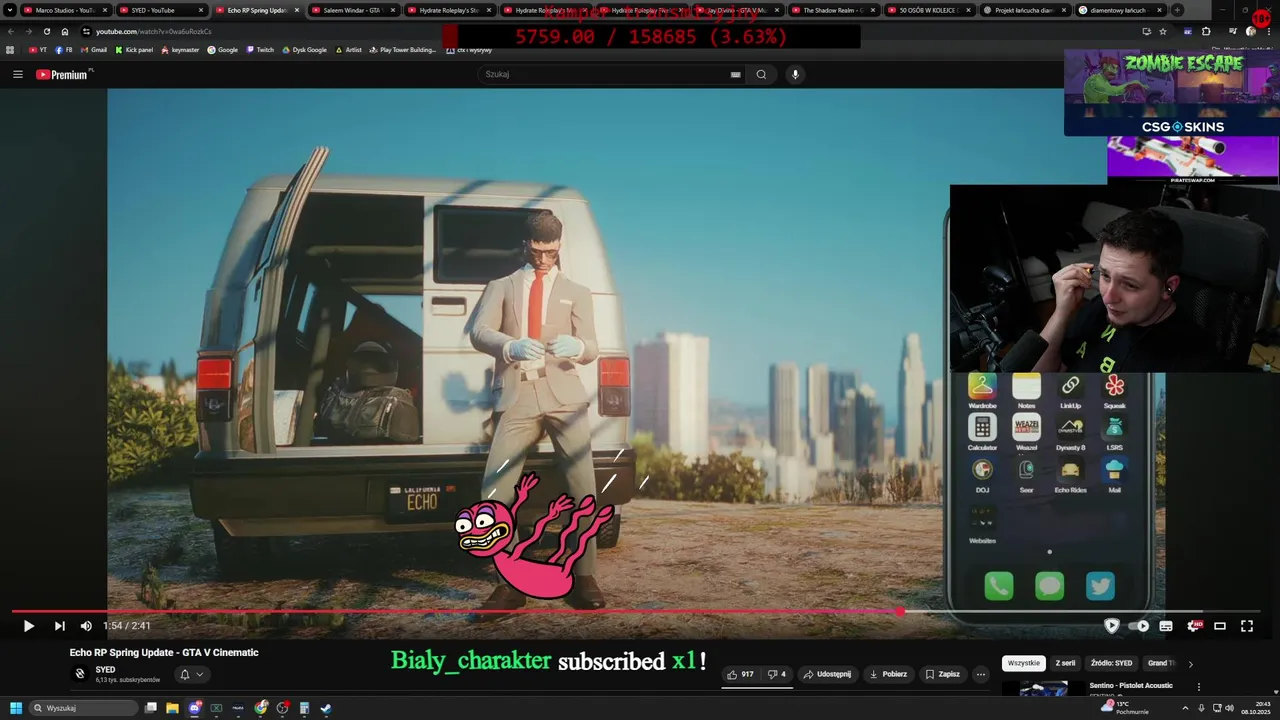Open the Kick panel bookmark
The width and height of the screenshot is (1280, 720).
tap(134, 49)
